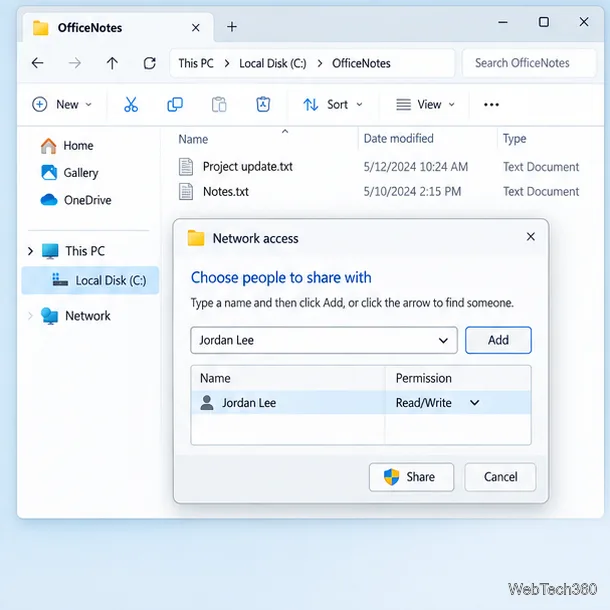This screenshot has height=610, width=610.
Task: Open the New dropdown menu
Action: pos(62,104)
